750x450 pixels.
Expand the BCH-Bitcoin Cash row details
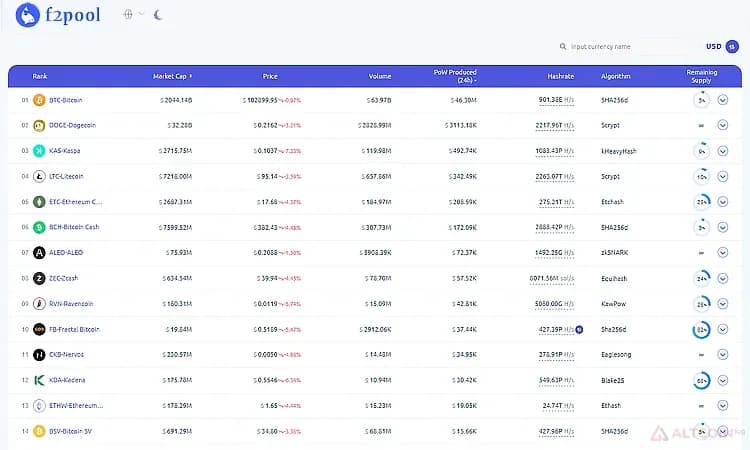click(x=723, y=227)
